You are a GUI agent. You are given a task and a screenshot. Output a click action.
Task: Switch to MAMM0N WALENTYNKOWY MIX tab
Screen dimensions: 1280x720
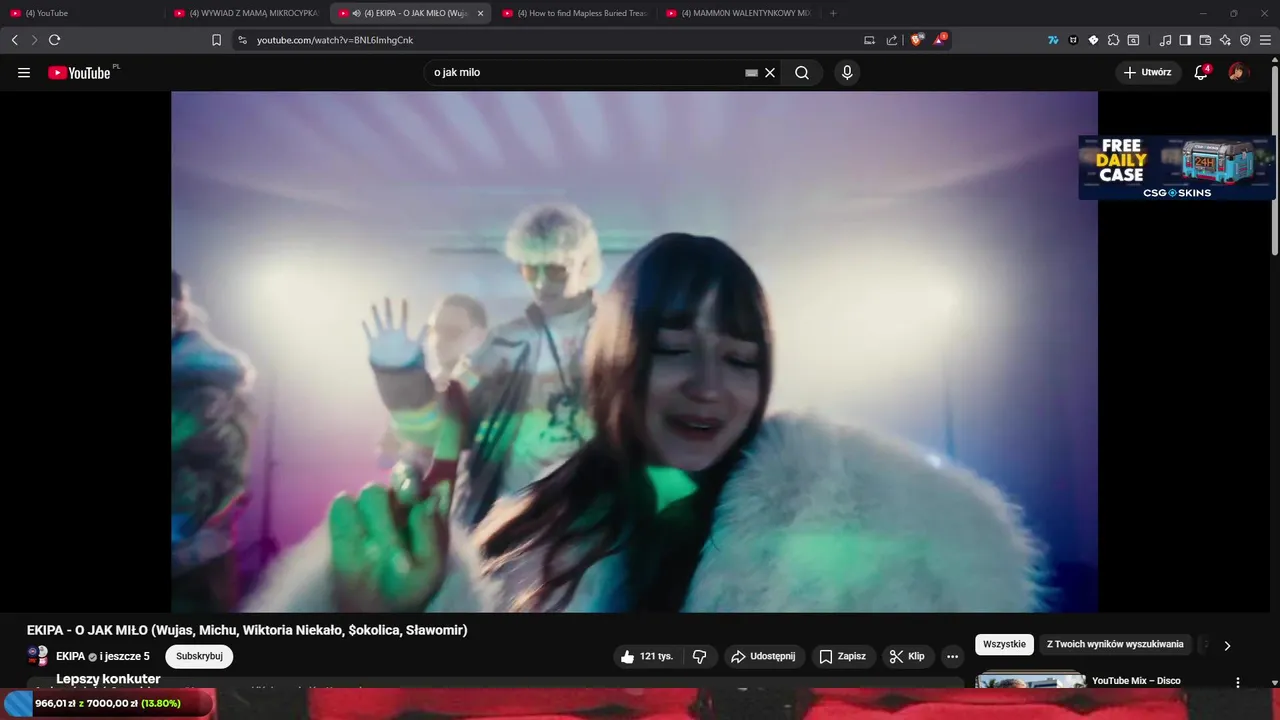pyautogui.click(x=738, y=13)
